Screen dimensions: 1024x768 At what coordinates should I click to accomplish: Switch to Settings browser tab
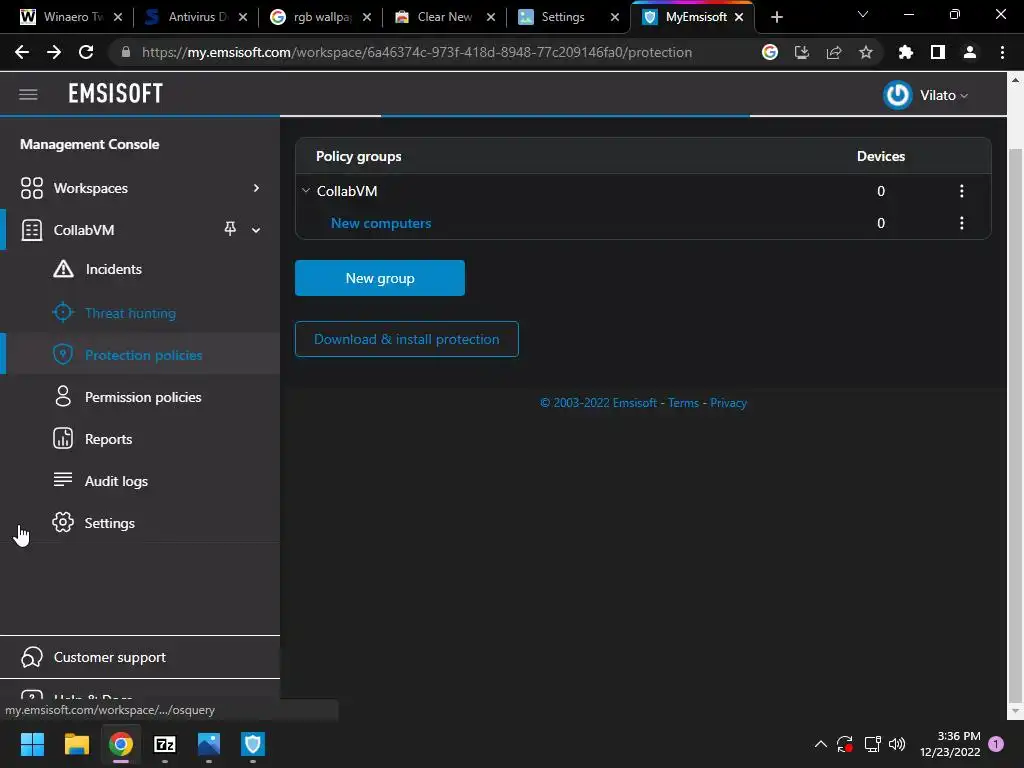[x=567, y=17]
